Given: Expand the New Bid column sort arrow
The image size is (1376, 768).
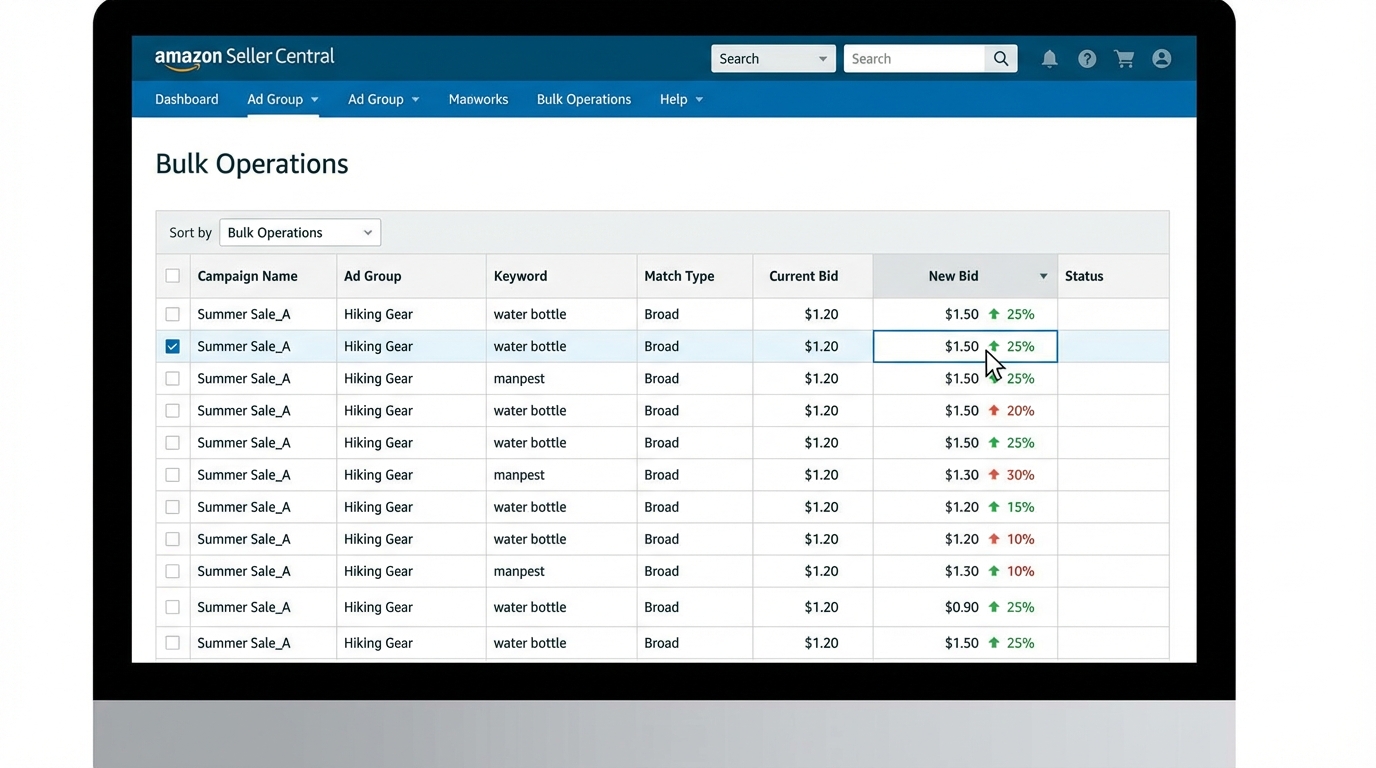Looking at the screenshot, I should point(1043,277).
